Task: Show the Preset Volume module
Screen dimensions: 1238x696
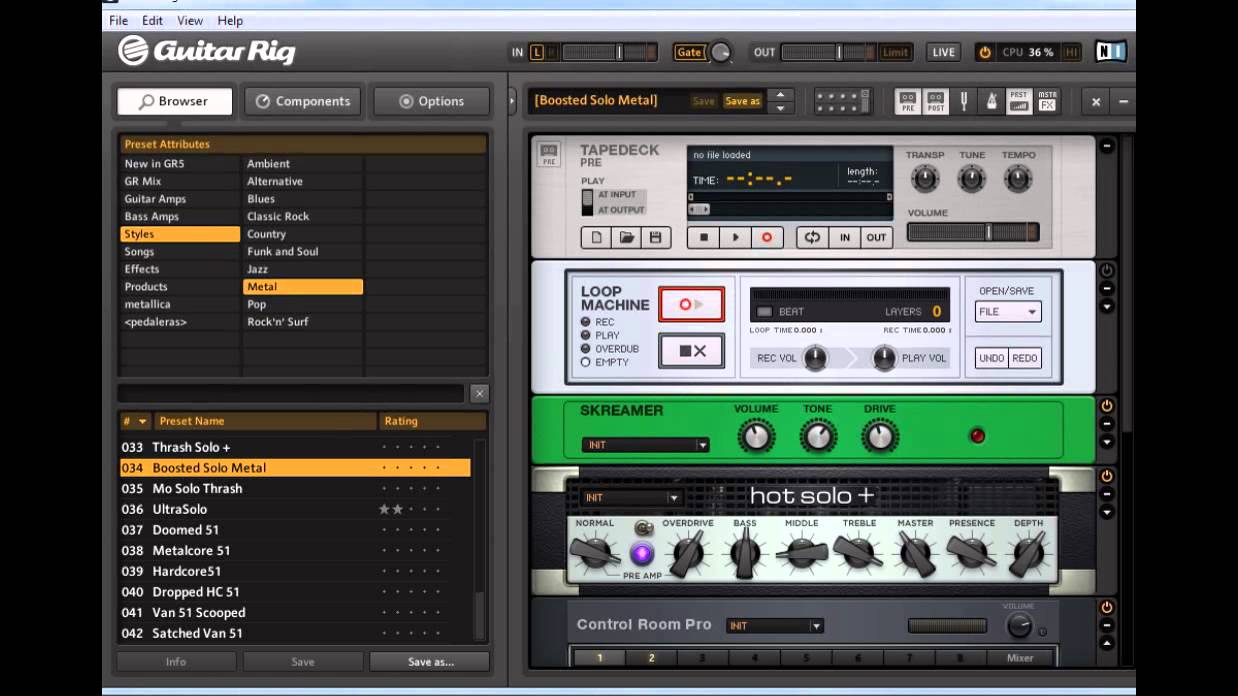Action: [1019, 101]
